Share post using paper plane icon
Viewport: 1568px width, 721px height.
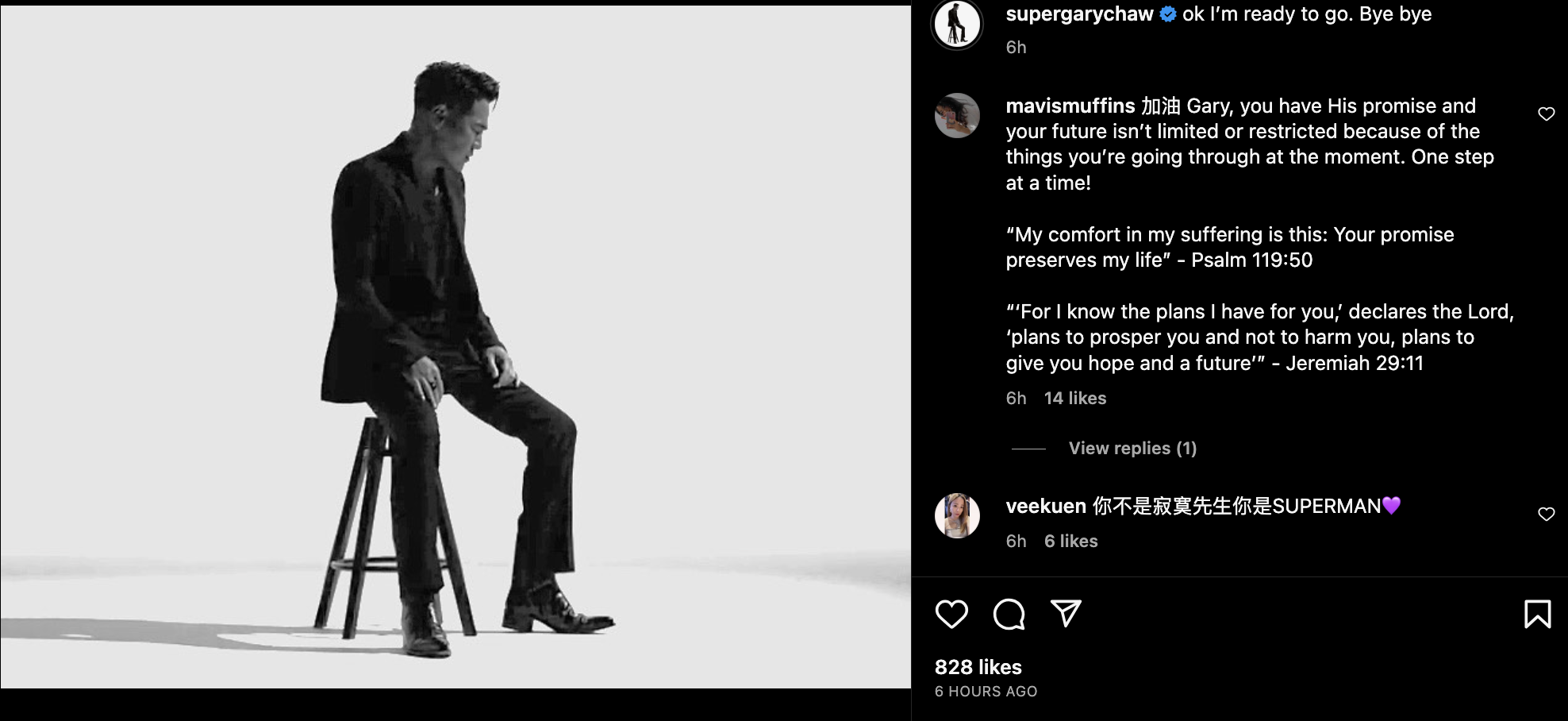[x=1066, y=613]
